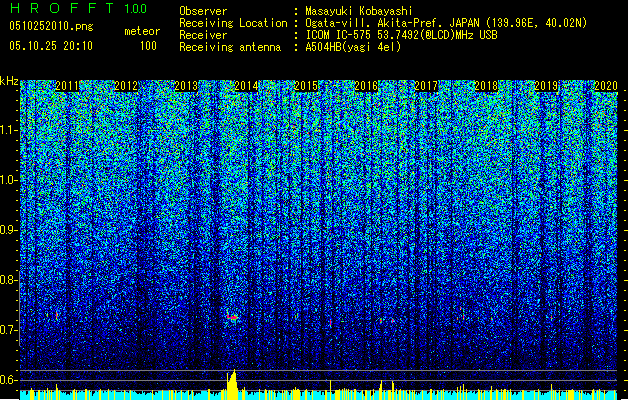Screen dimensions: 629x400
Task: Click the 1.0 kHz axis label
Action: [9, 180]
